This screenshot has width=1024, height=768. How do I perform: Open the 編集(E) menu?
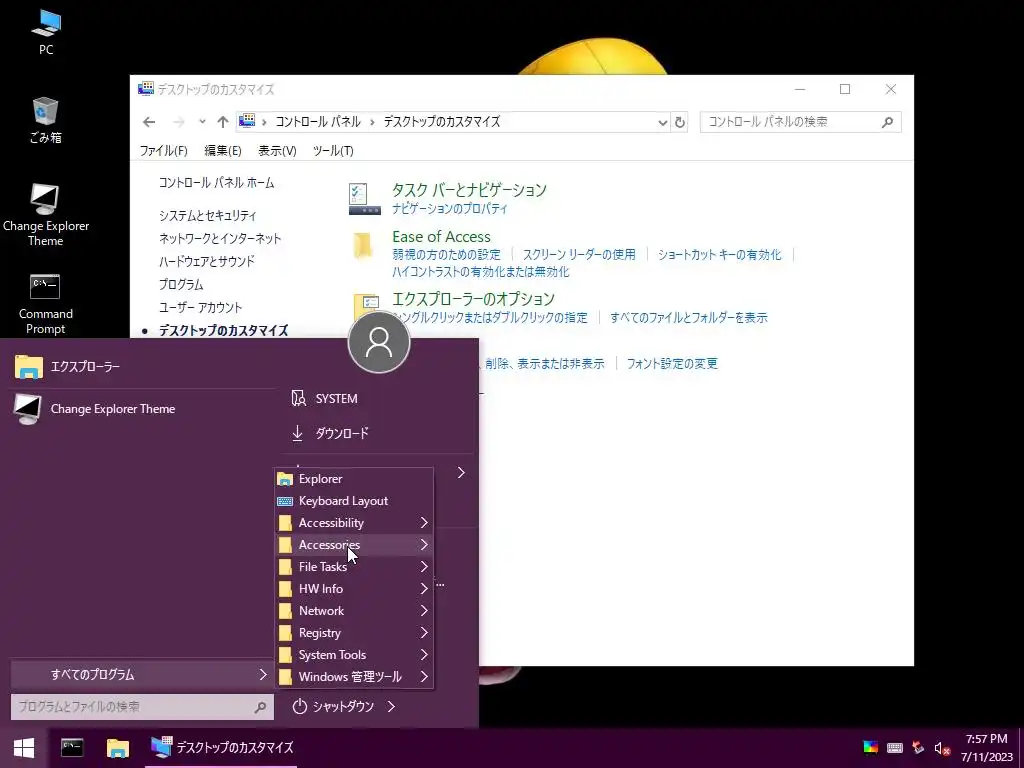point(223,151)
